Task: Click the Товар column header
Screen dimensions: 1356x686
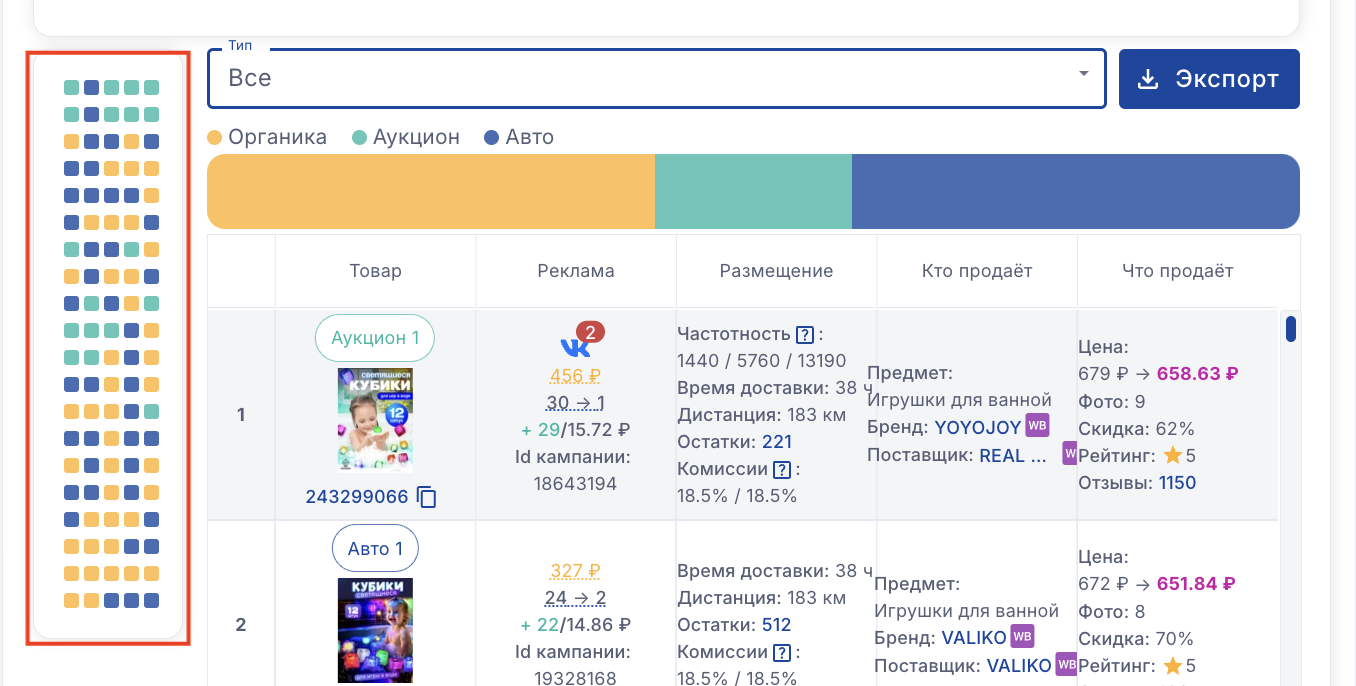Action: [375, 271]
